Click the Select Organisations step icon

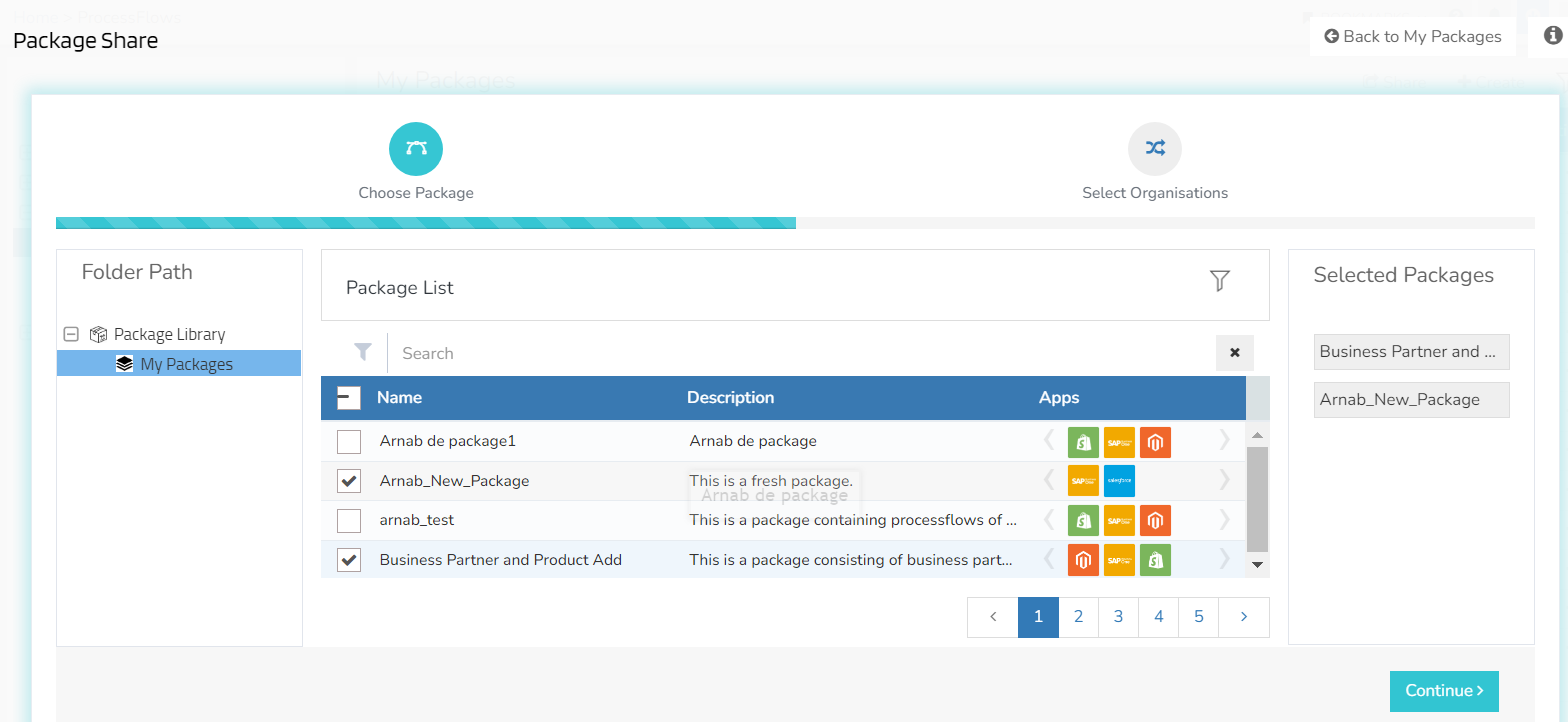pyautogui.click(x=1155, y=149)
